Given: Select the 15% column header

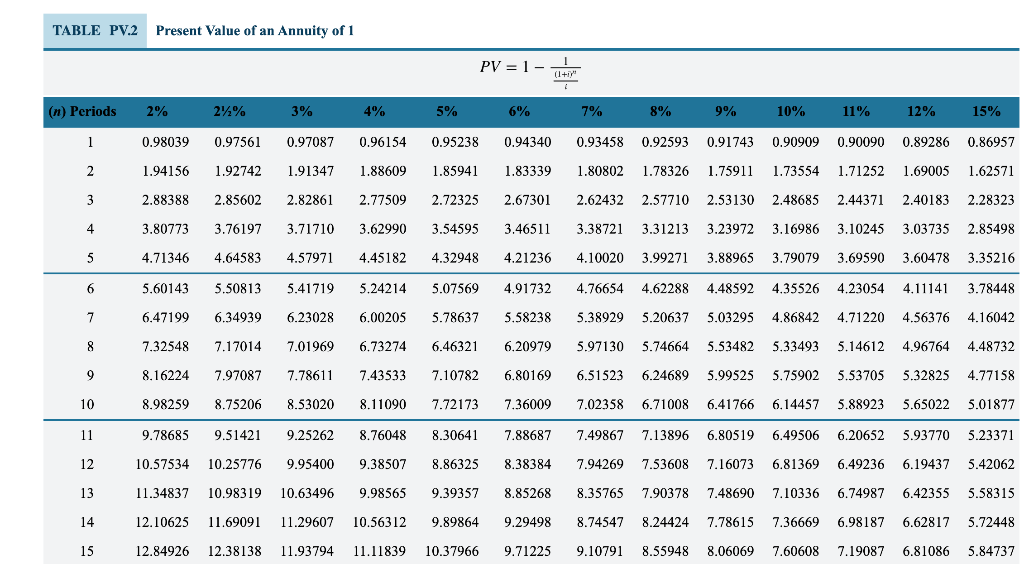Looking at the screenshot, I should pos(986,112).
